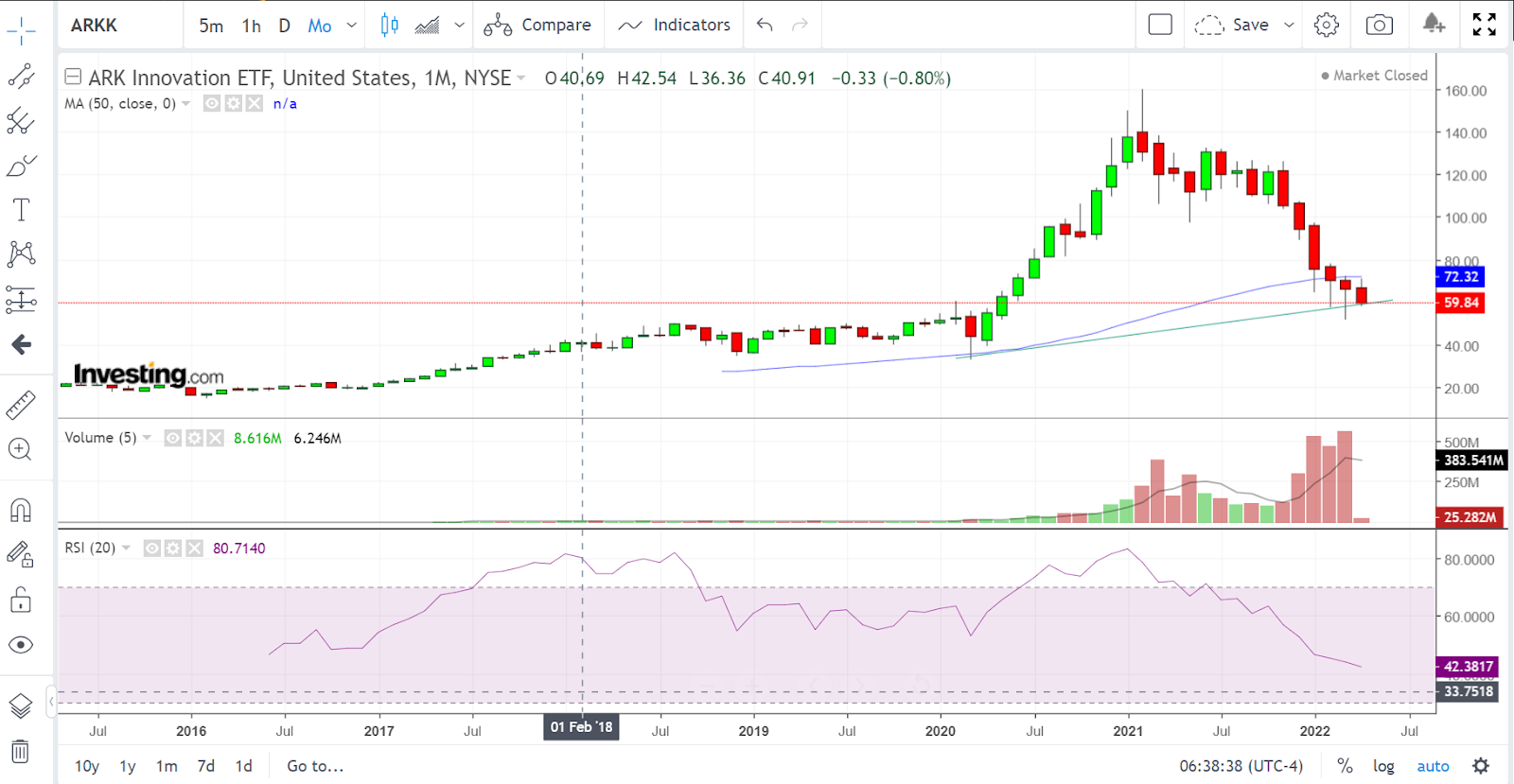Remove the Volume (5) indicator
1514x784 pixels.
[x=215, y=438]
